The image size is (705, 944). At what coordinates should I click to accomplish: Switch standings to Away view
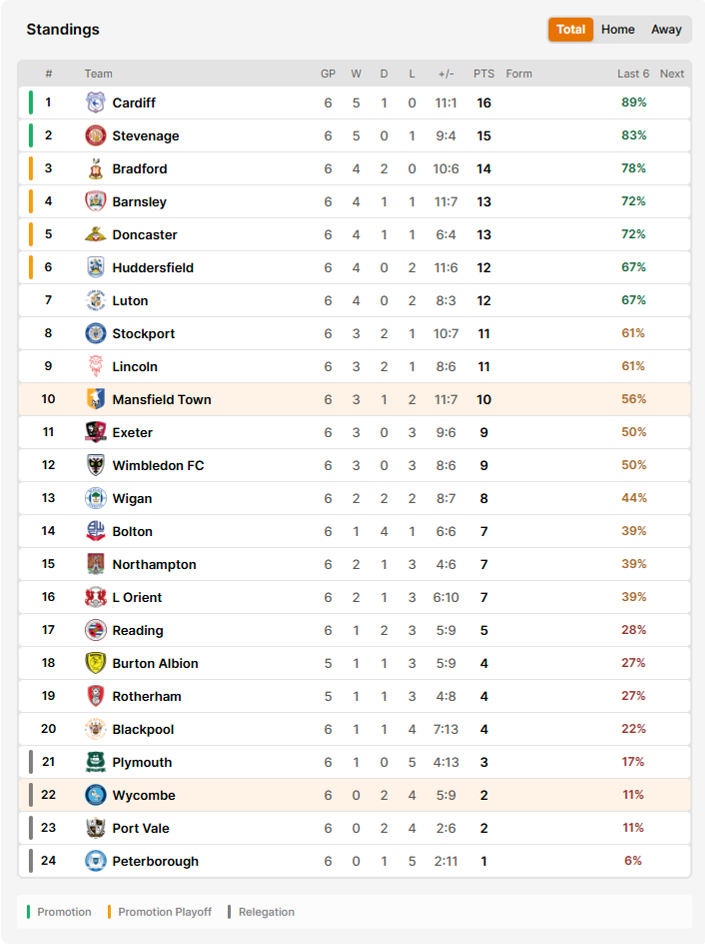point(666,30)
